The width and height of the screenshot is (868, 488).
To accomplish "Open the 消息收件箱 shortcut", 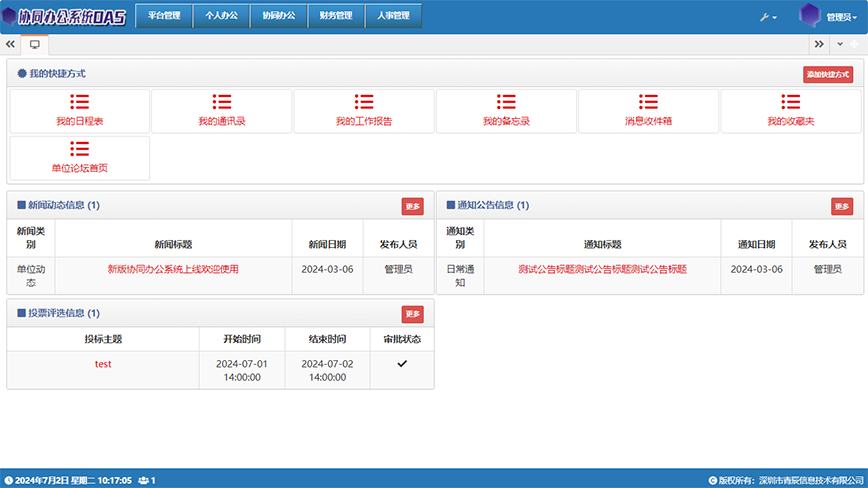I will pos(648,111).
